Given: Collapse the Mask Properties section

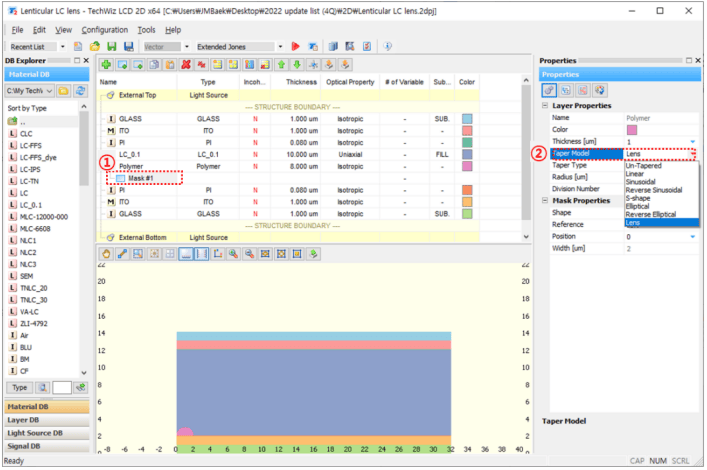Looking at the screenshot, I should [x=545, y=201].
